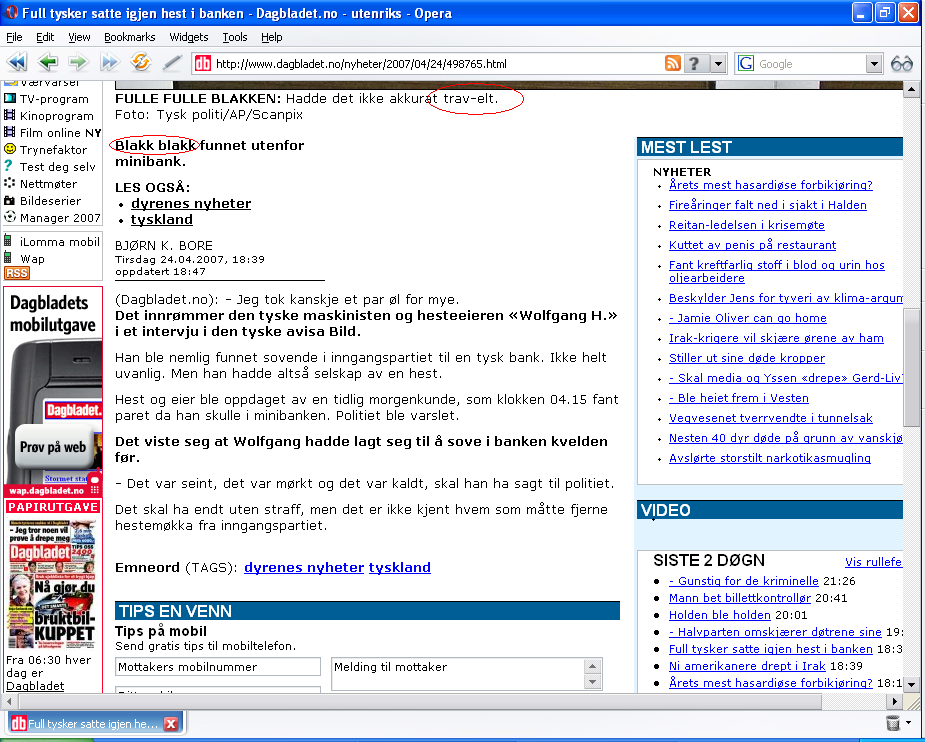Open the Help menu

pyautogui.click(x=271, y=37)
